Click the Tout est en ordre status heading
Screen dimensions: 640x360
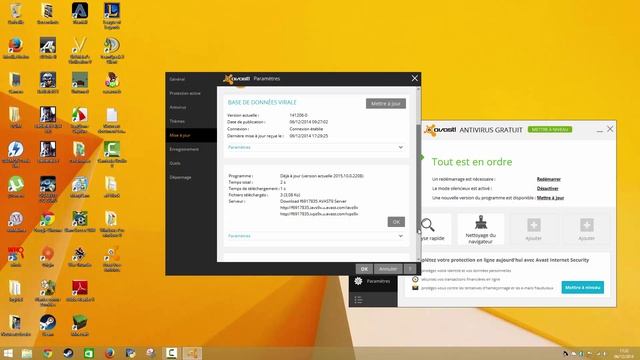472,162
